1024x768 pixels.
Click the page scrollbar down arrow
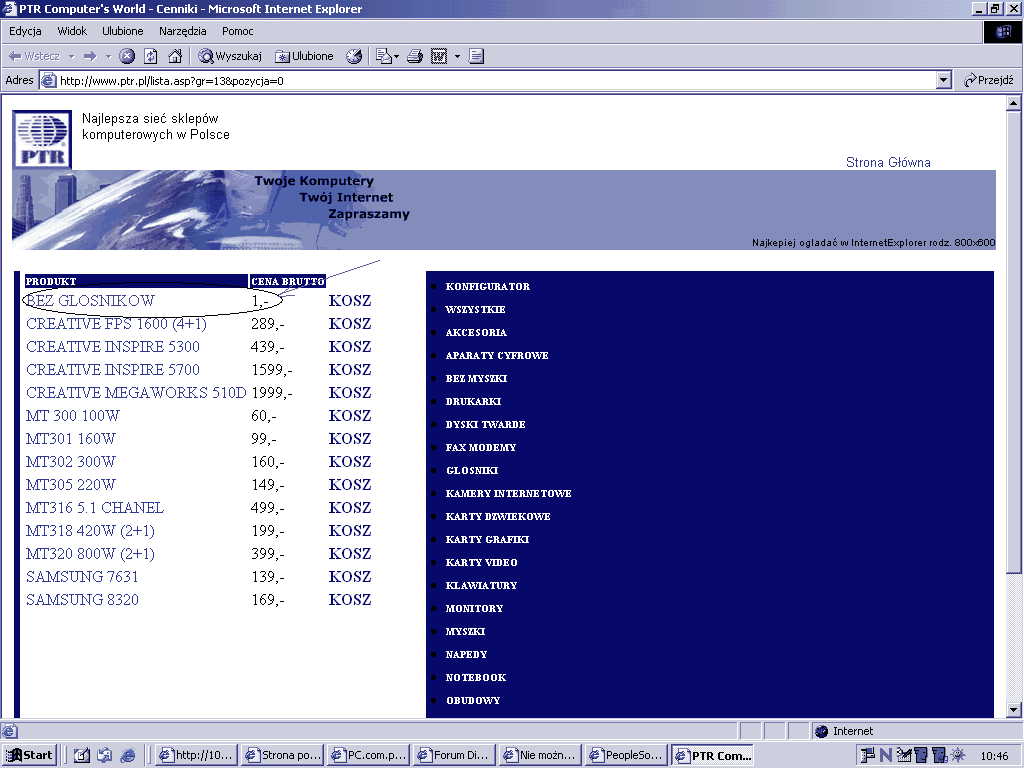point(1013,710)
